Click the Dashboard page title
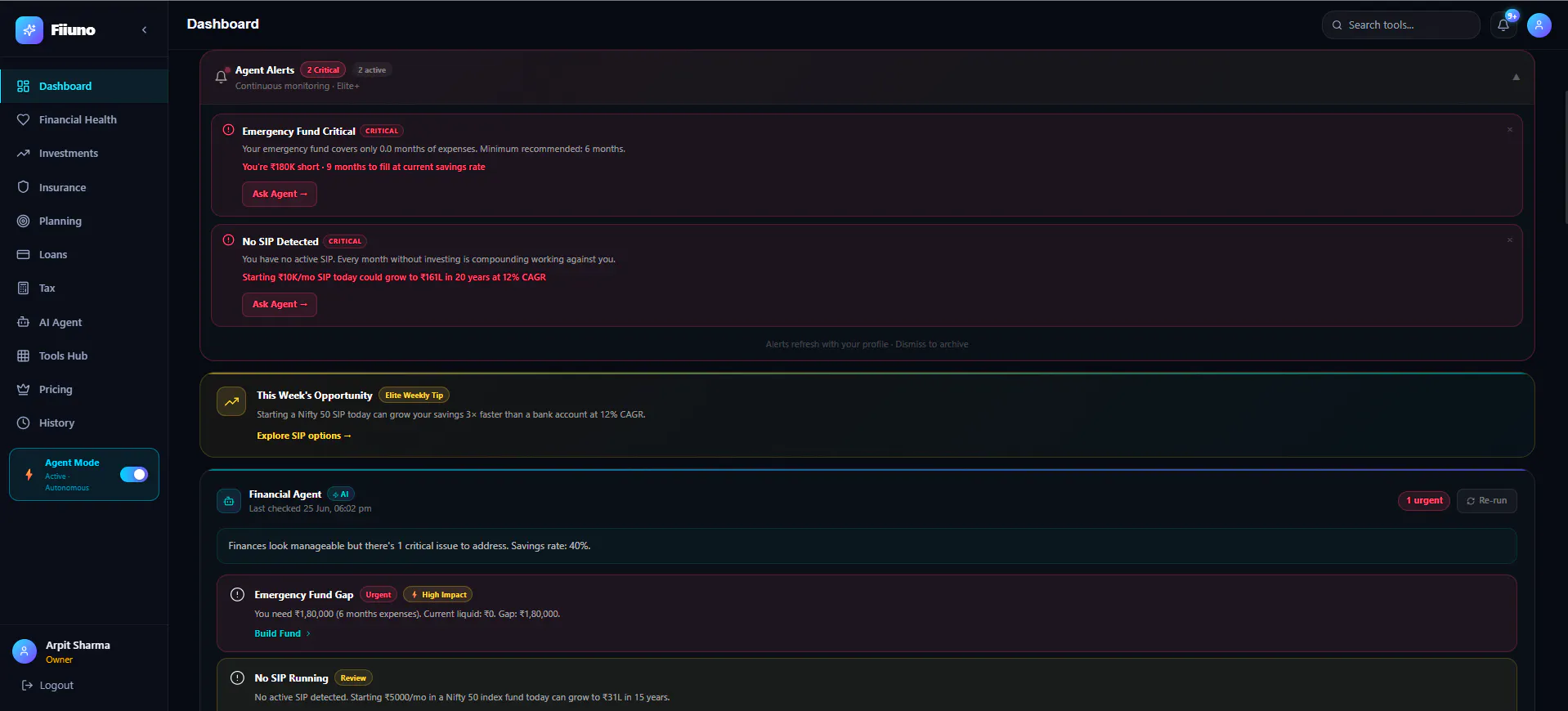Image resolution: width=1568 pixels, height=711 pixels. click(x=222, y=25)
